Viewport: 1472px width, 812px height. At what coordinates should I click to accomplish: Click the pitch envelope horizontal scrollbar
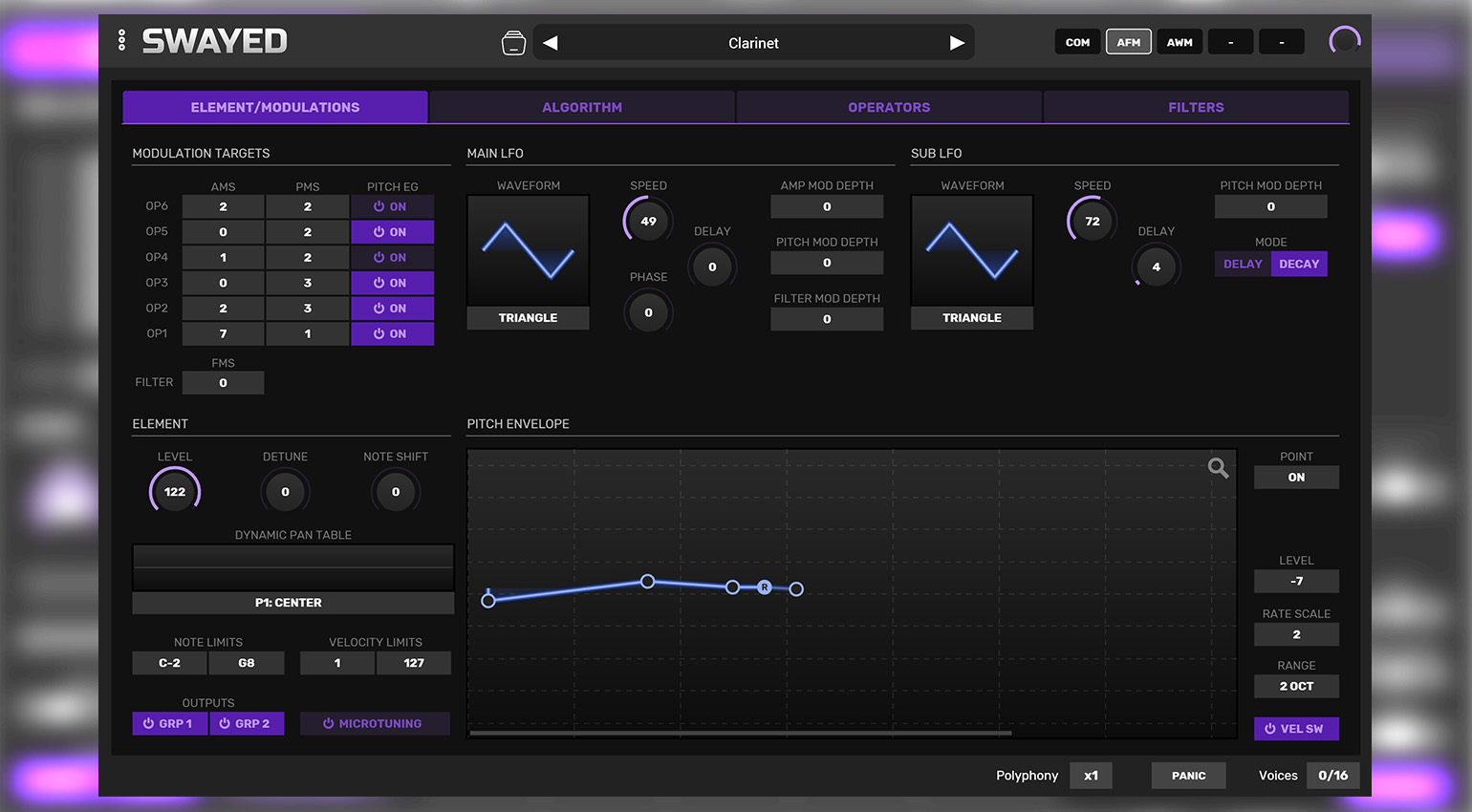741,733
